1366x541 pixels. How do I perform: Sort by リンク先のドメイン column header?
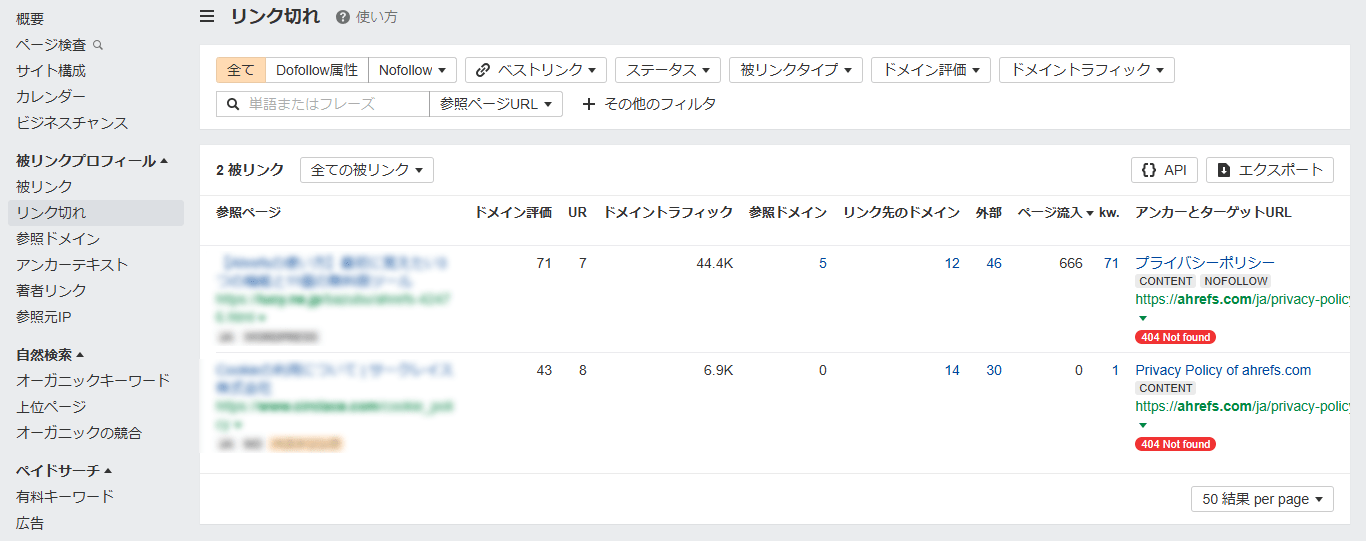(901, 213)
